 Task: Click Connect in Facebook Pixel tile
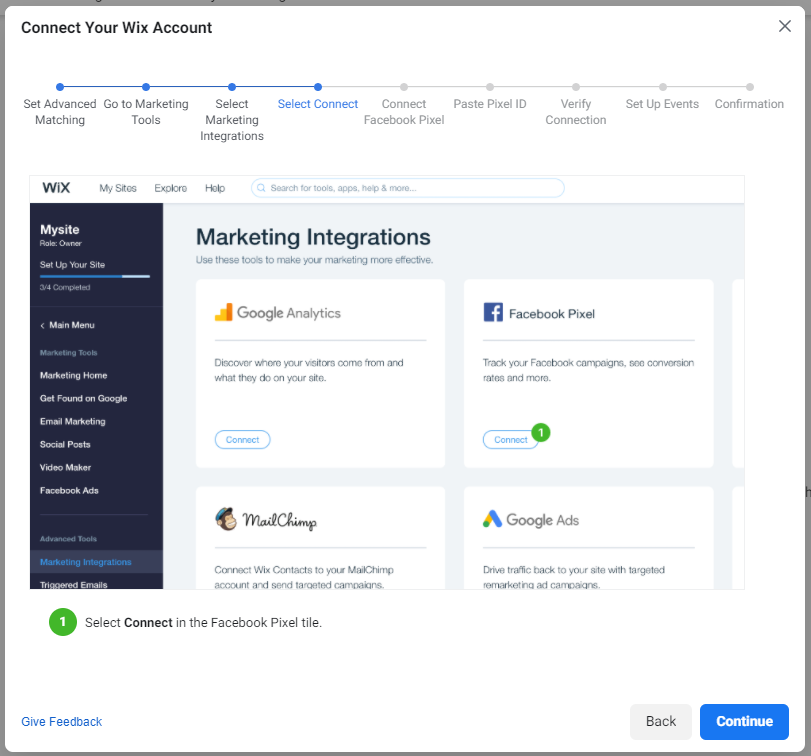point(510,440)
